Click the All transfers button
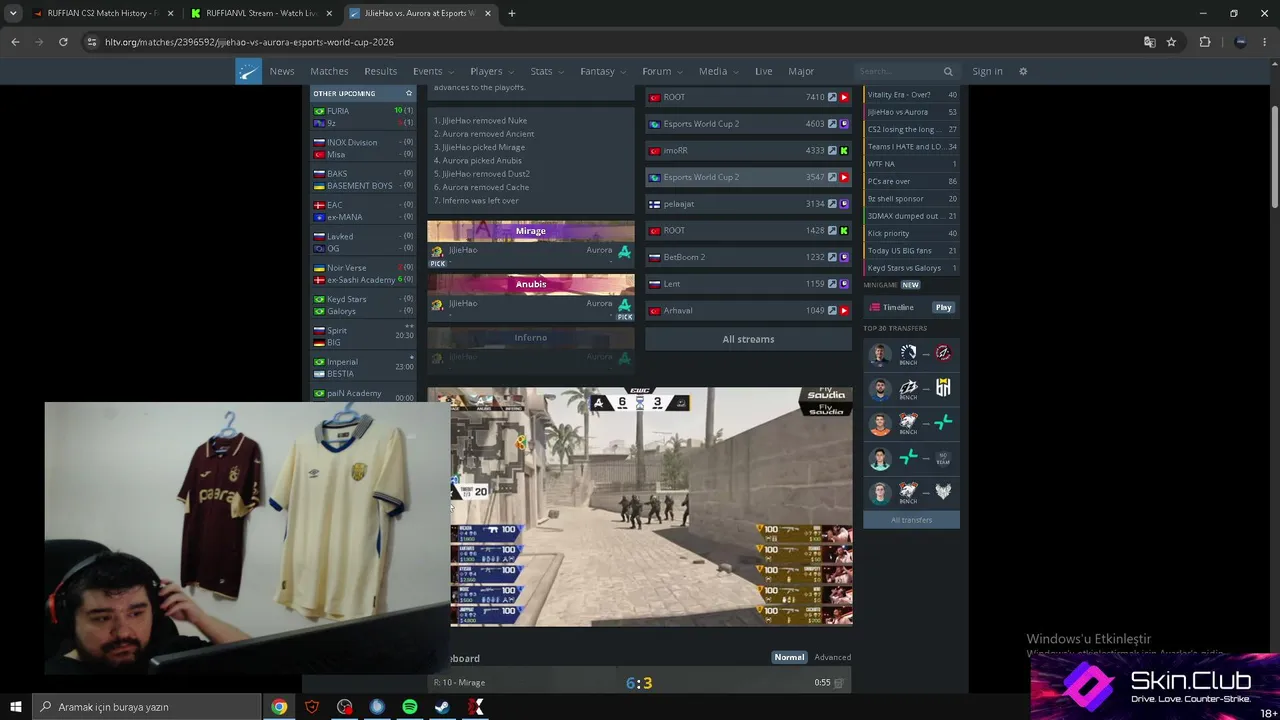 (911, 520)
